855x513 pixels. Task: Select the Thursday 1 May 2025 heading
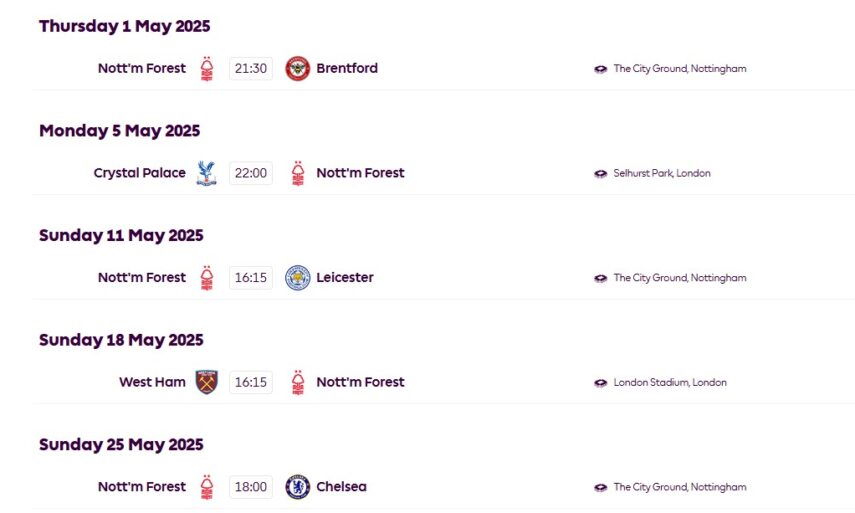[124, 26]
